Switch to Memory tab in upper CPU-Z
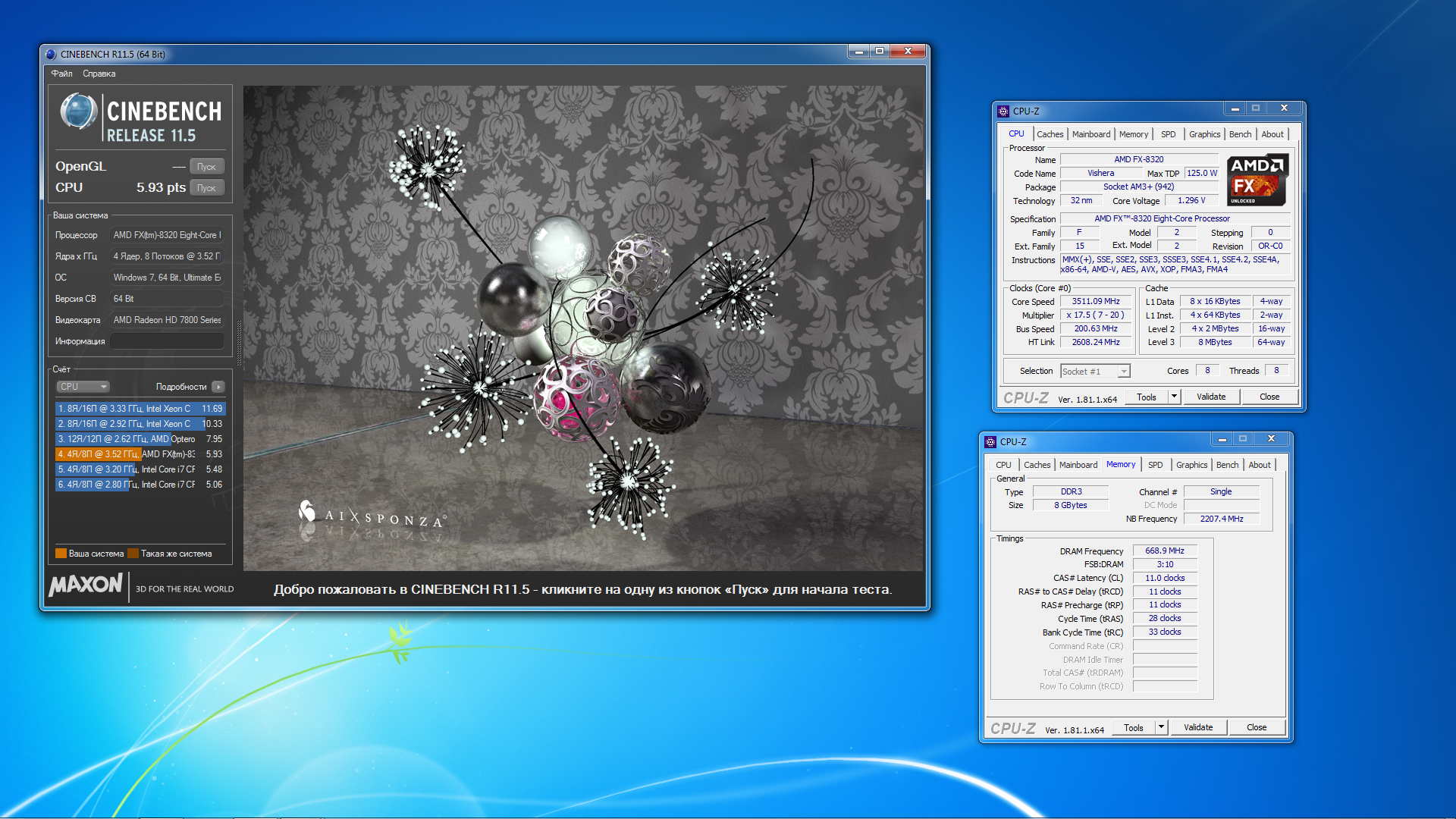The image size is (1456, 819). [x=1134, y=134]
